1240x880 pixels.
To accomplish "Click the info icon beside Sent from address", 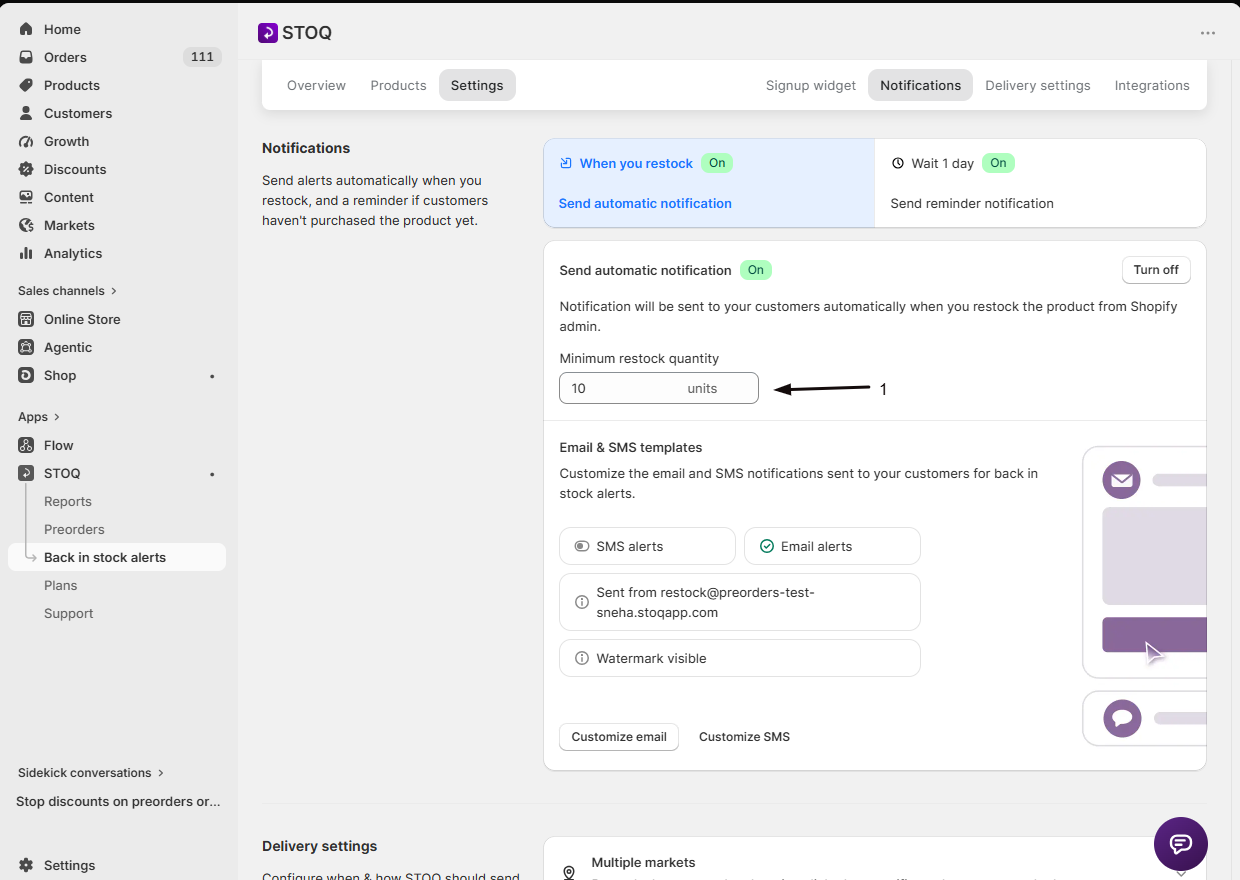I will click(582, 602).
